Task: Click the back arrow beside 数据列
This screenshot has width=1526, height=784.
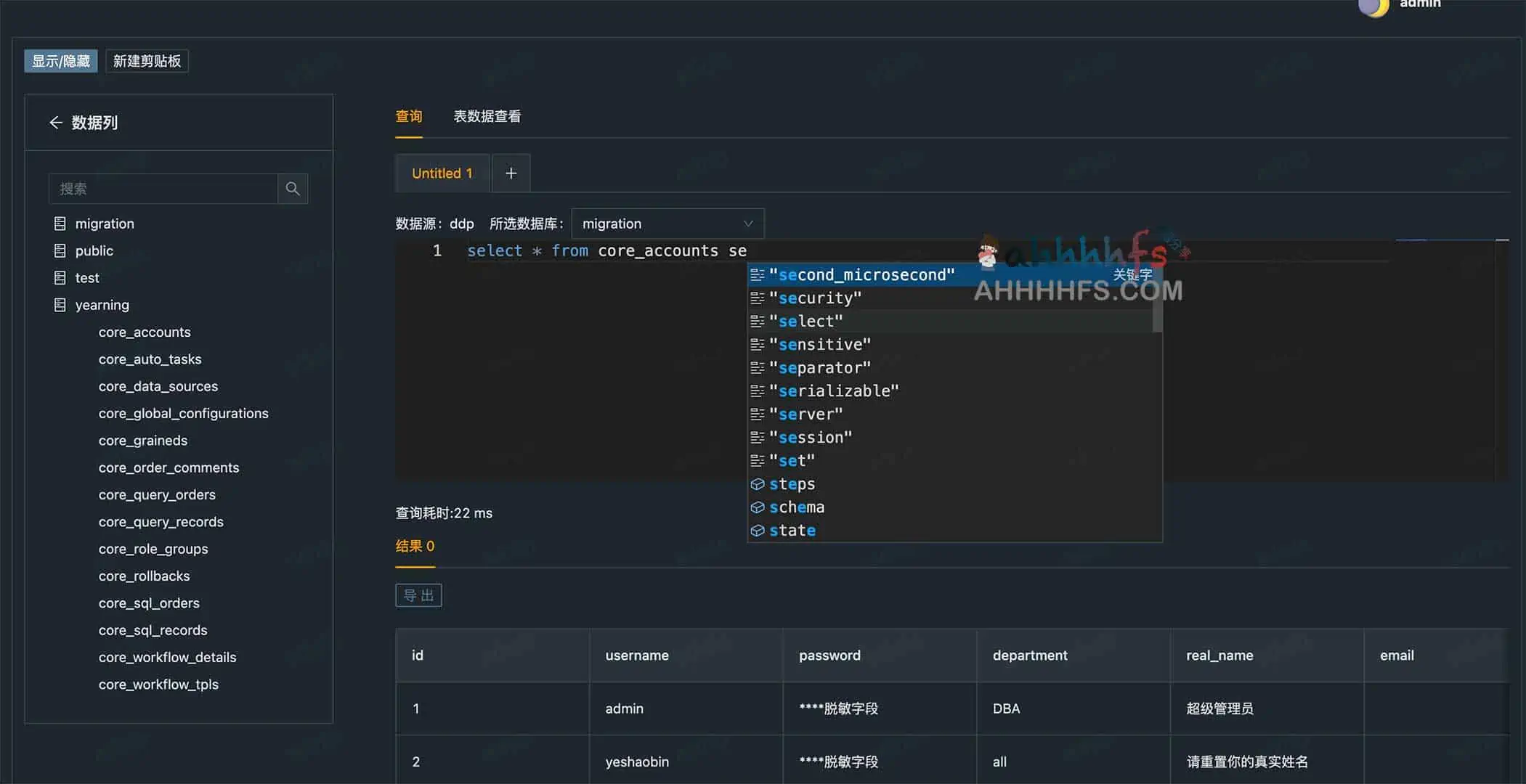Action: tap(57, 122)
